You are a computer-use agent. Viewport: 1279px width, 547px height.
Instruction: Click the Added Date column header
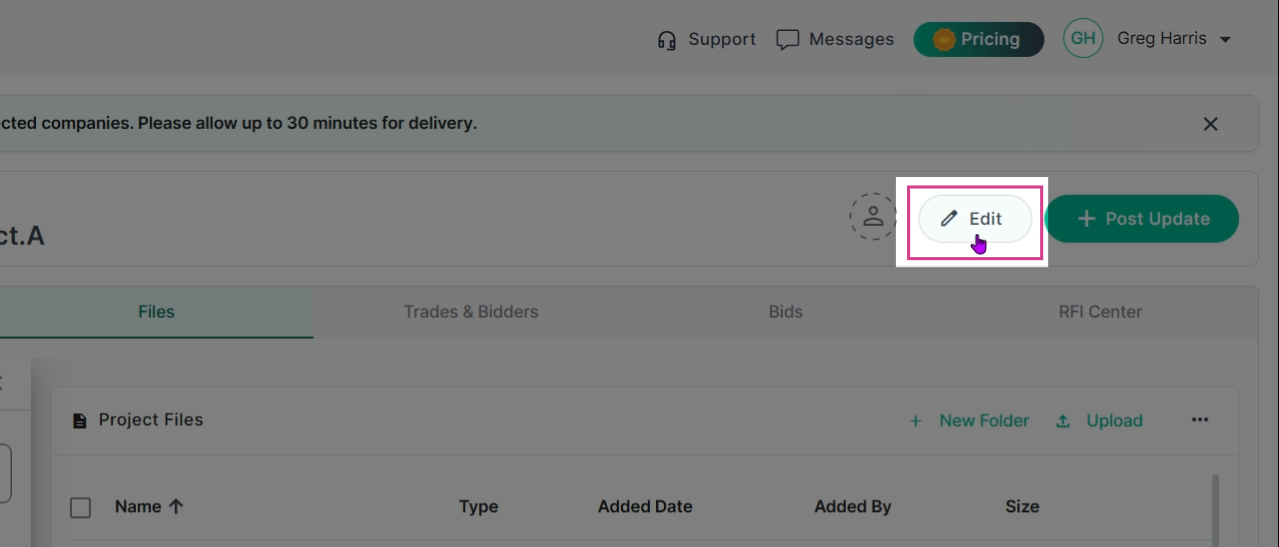[x=645, y=506]
